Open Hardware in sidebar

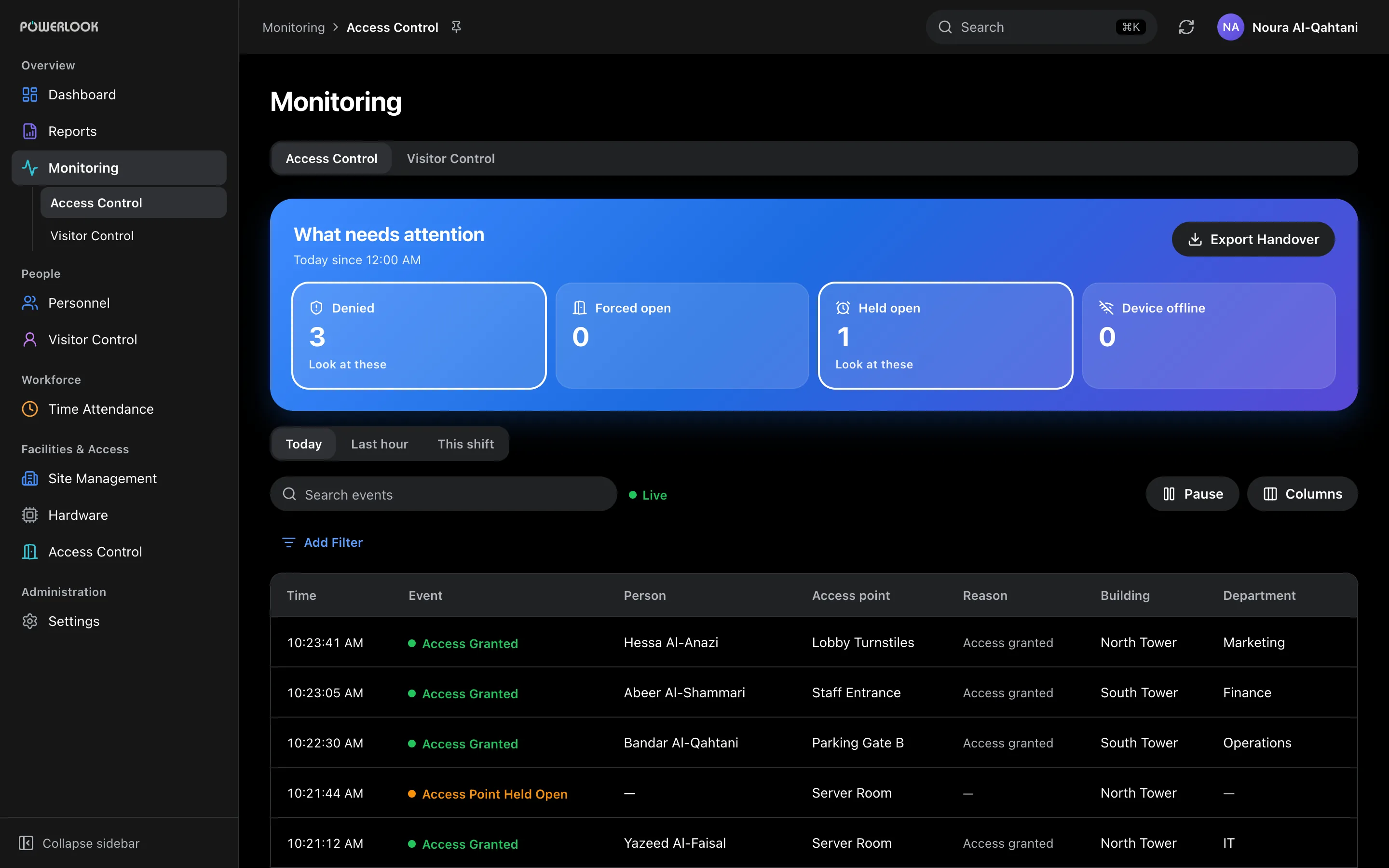coord(119,515)
